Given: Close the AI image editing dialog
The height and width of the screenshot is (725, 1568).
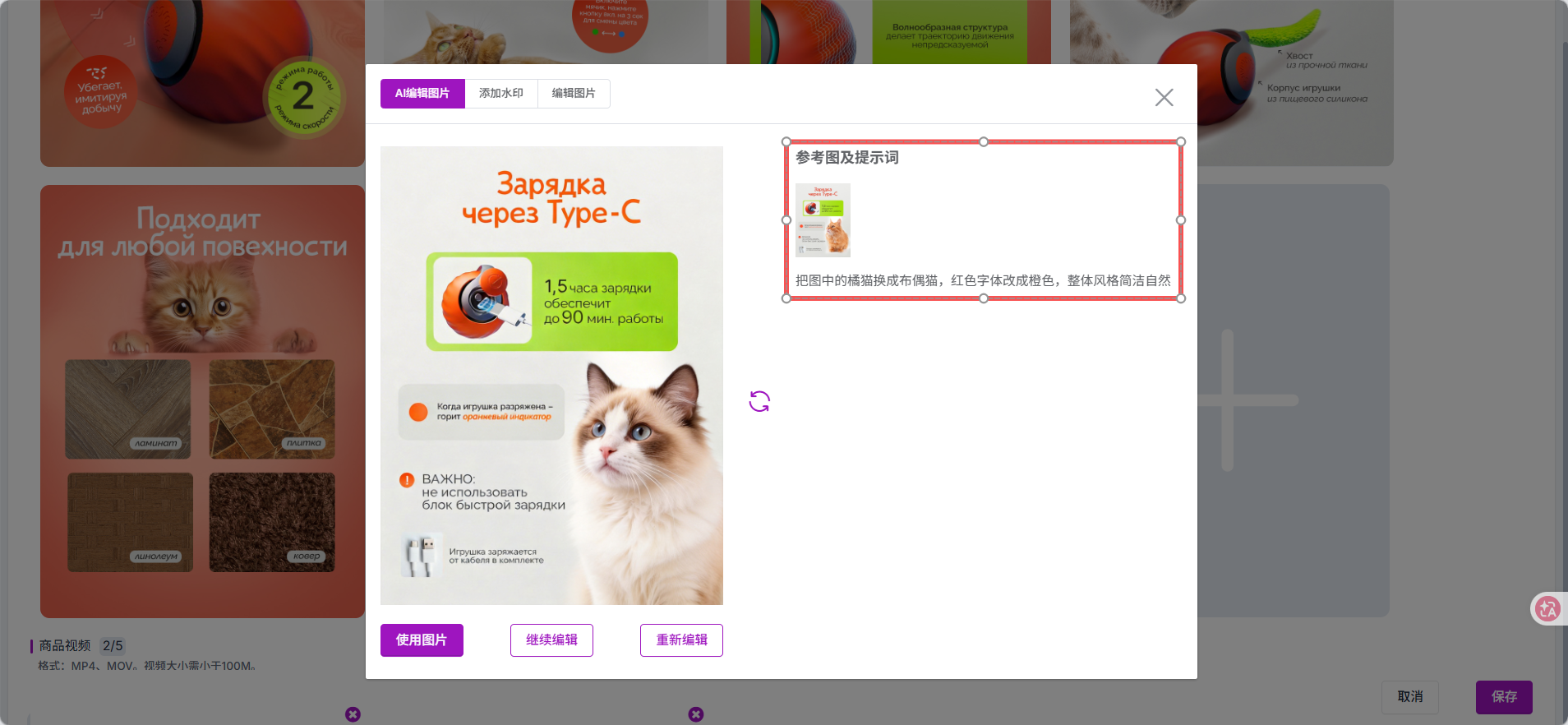Looking at the screenshot, I should click(1164, 98).
